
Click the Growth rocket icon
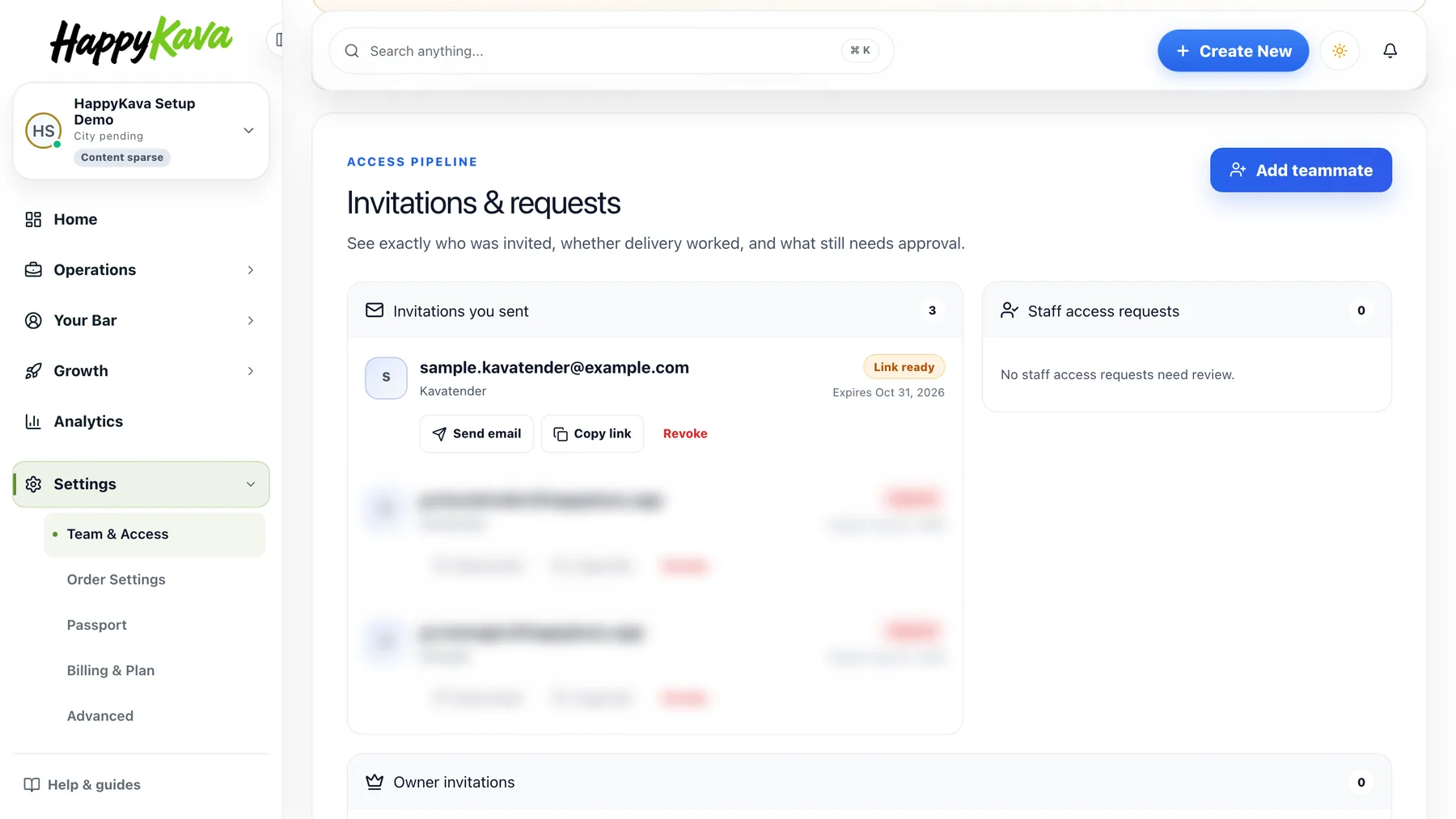[33, 371]
